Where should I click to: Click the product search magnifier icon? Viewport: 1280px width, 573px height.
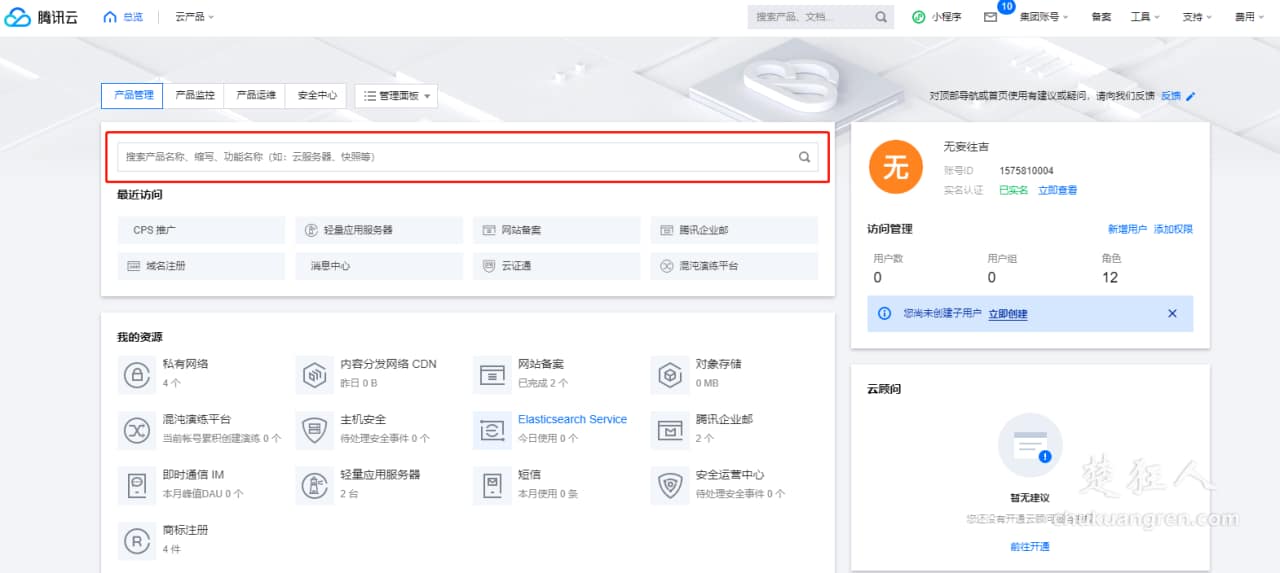pyautogui.click(x=804, y=157)
